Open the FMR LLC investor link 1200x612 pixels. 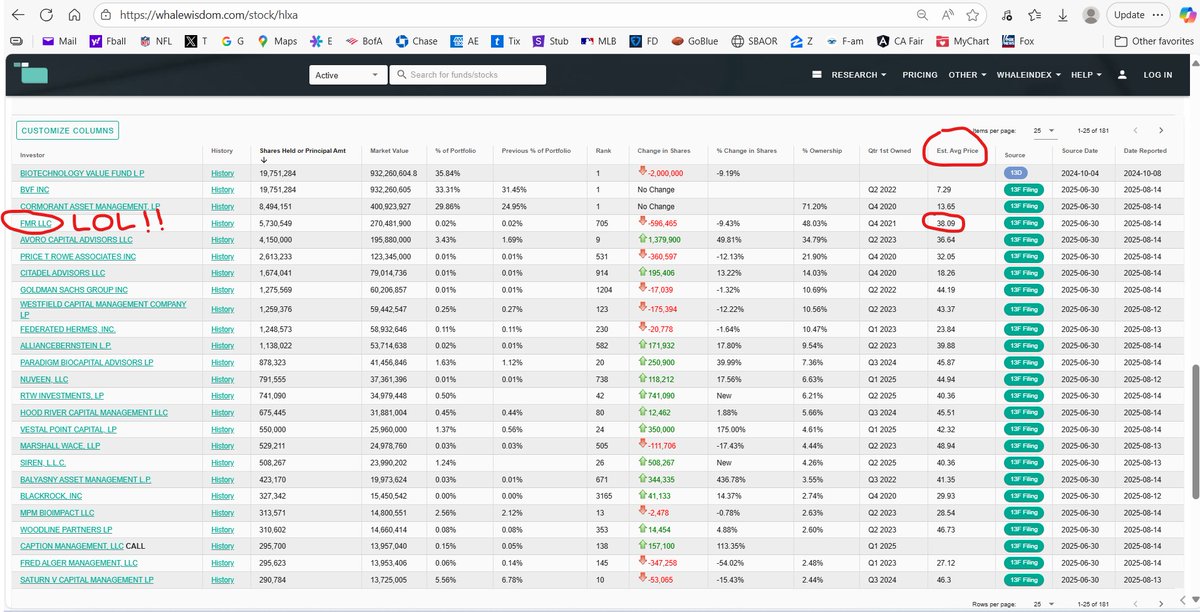coord(36,224)
